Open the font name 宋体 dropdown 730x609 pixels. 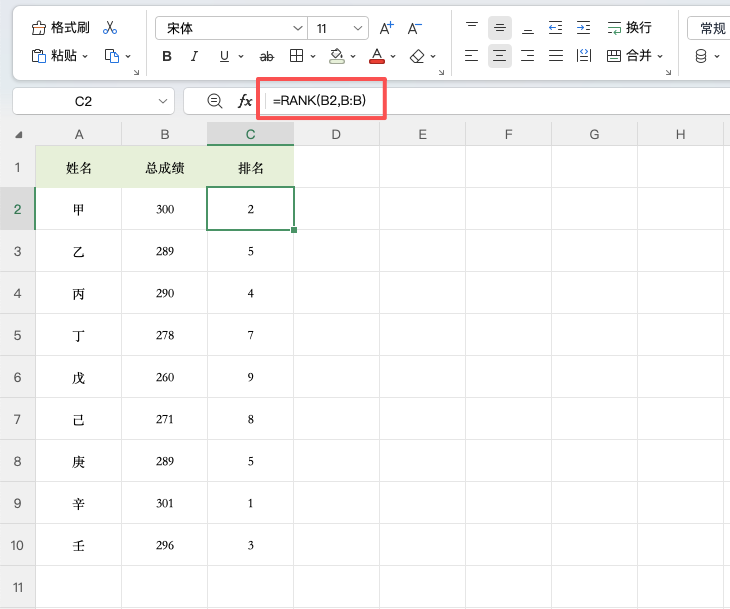298,28
